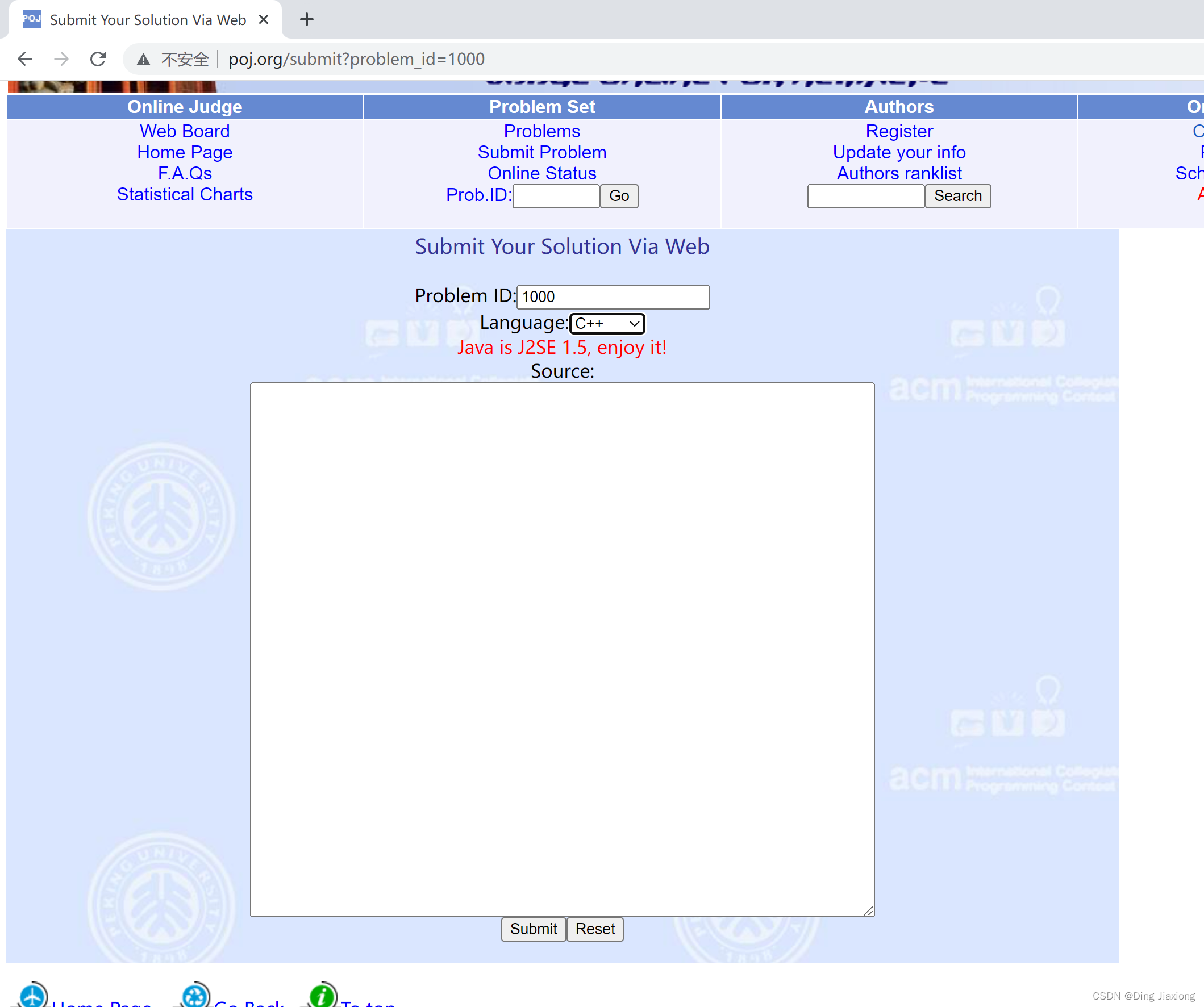Viewport: 1204px width, 1007px height.
Task: Open the Language dropdown showing C++
Action: (607, 324)
